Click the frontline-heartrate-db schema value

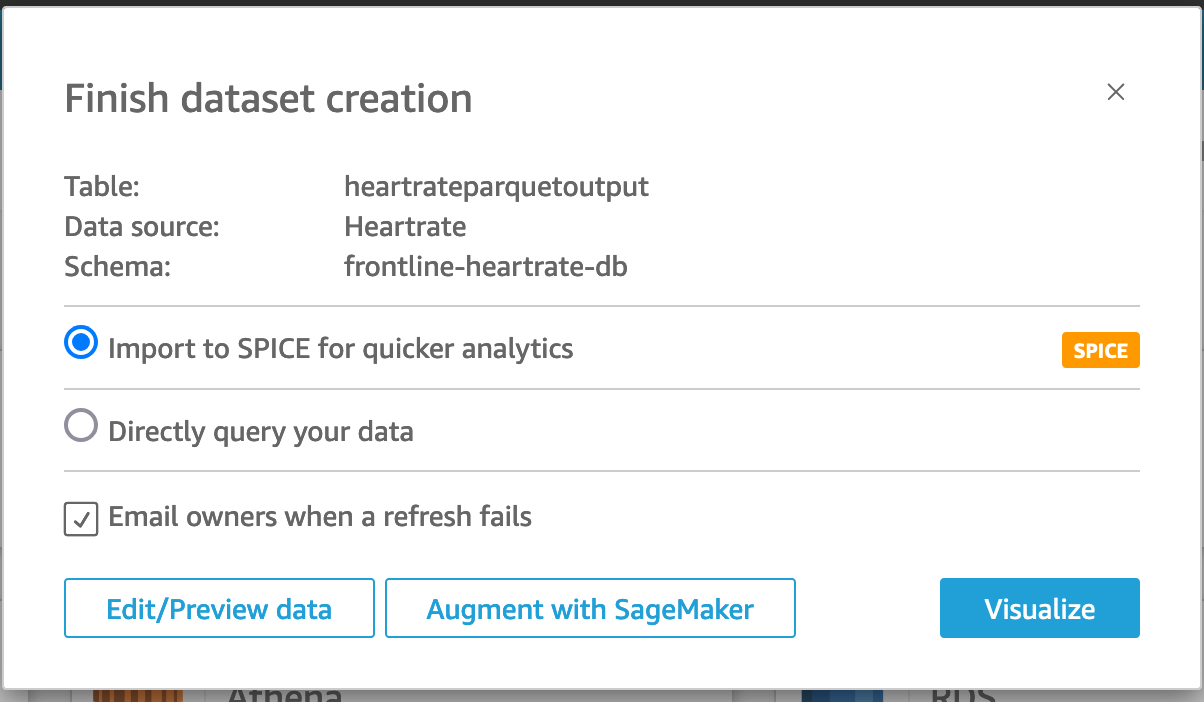(485, 267)
